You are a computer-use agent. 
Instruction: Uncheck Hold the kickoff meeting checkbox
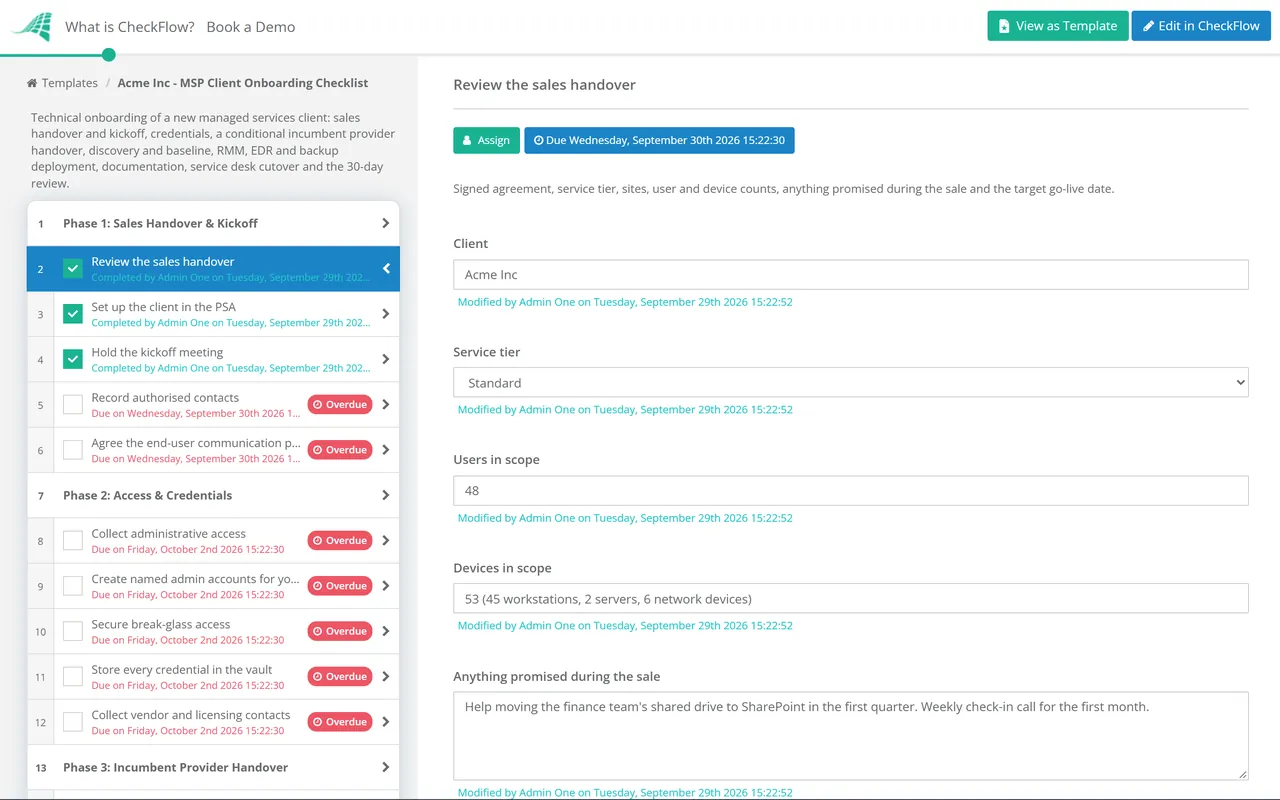(x=73, y=359)
